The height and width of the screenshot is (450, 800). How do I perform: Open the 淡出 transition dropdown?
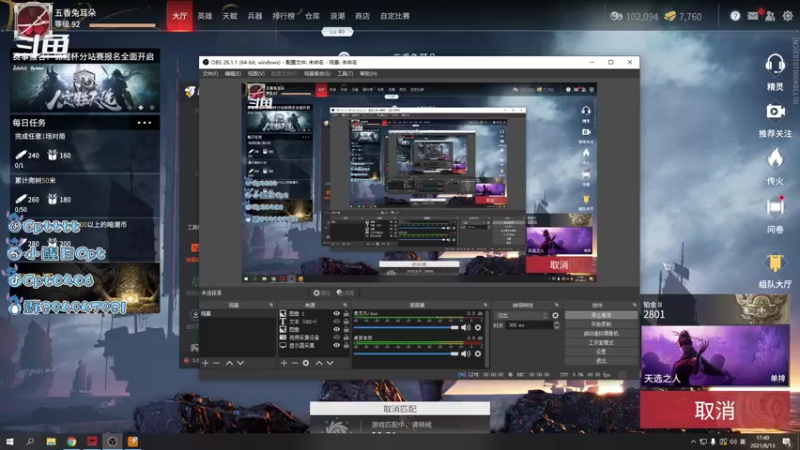click(521, 315)
